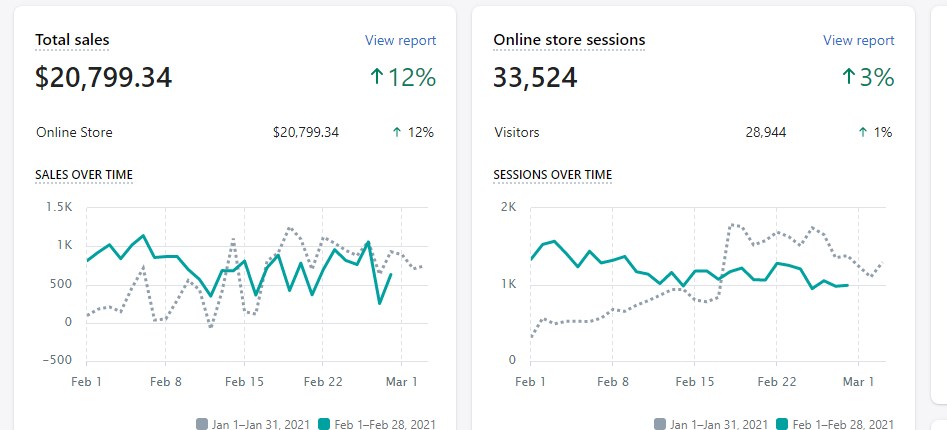Screen dimensions: 947x430
Task: Click the Online Store row label
Action: coord(74,132)
